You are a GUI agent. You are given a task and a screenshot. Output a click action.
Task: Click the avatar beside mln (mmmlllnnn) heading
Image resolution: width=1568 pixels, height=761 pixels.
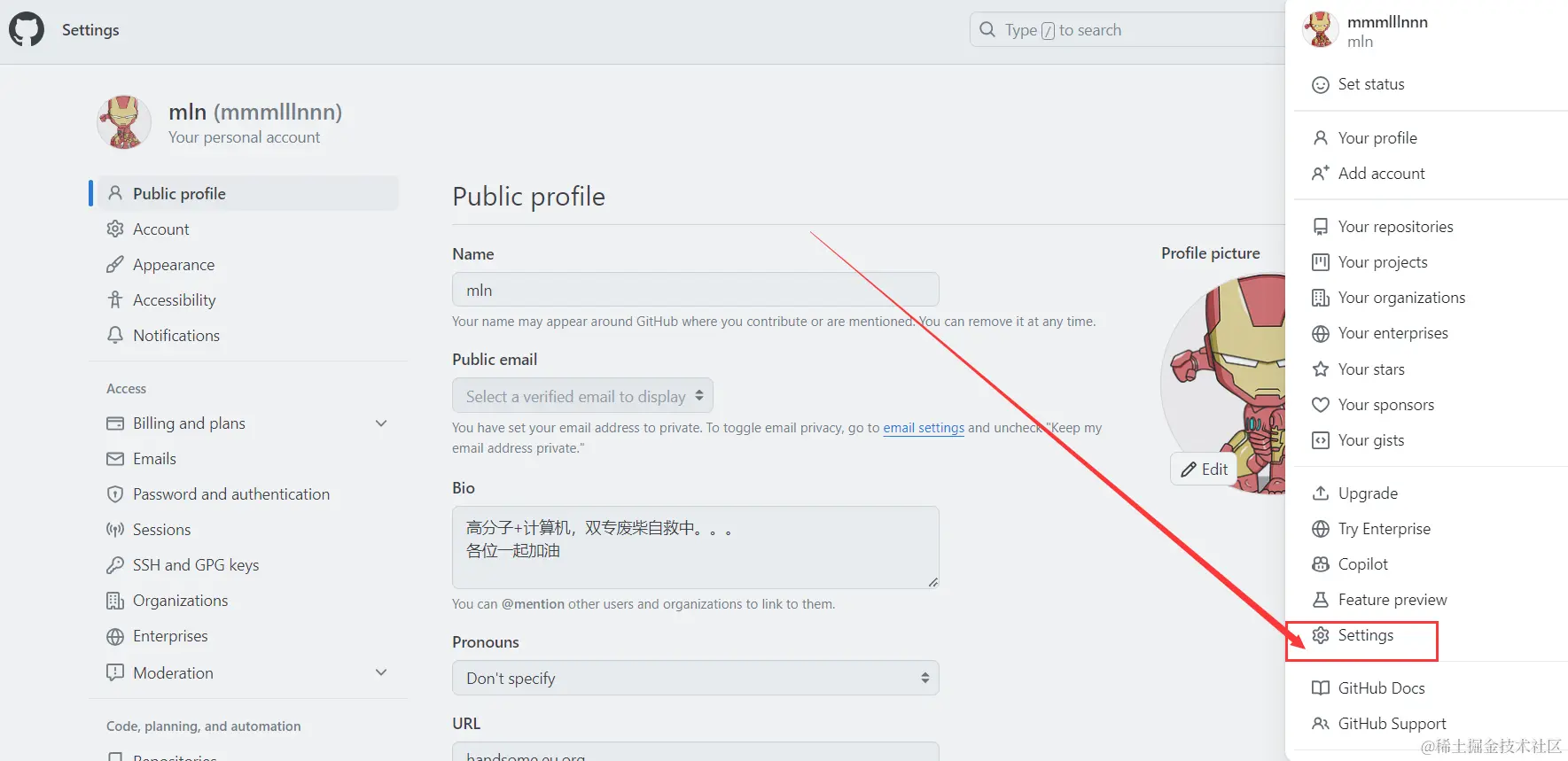(x=124, y=122)
